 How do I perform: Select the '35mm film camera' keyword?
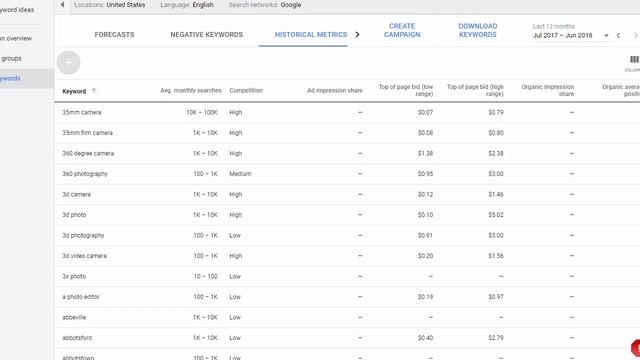tap(87, 133)
